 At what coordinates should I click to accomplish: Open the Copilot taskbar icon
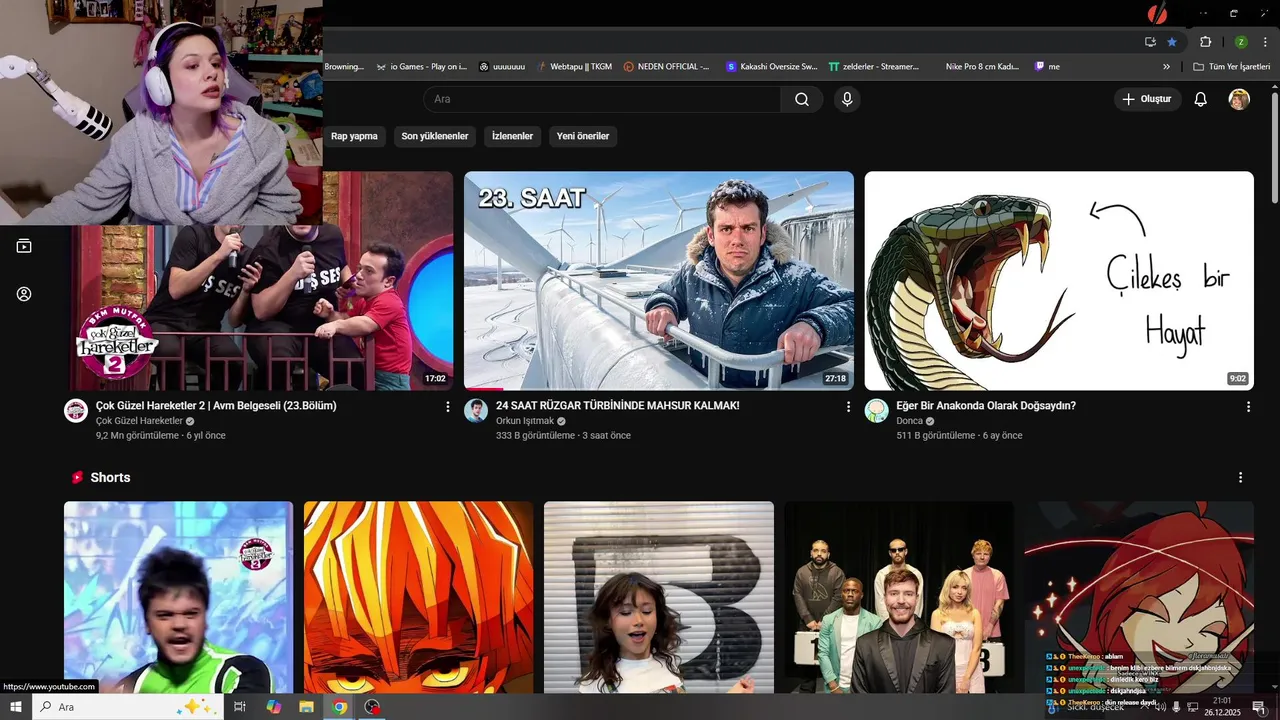tap(273, 707)
